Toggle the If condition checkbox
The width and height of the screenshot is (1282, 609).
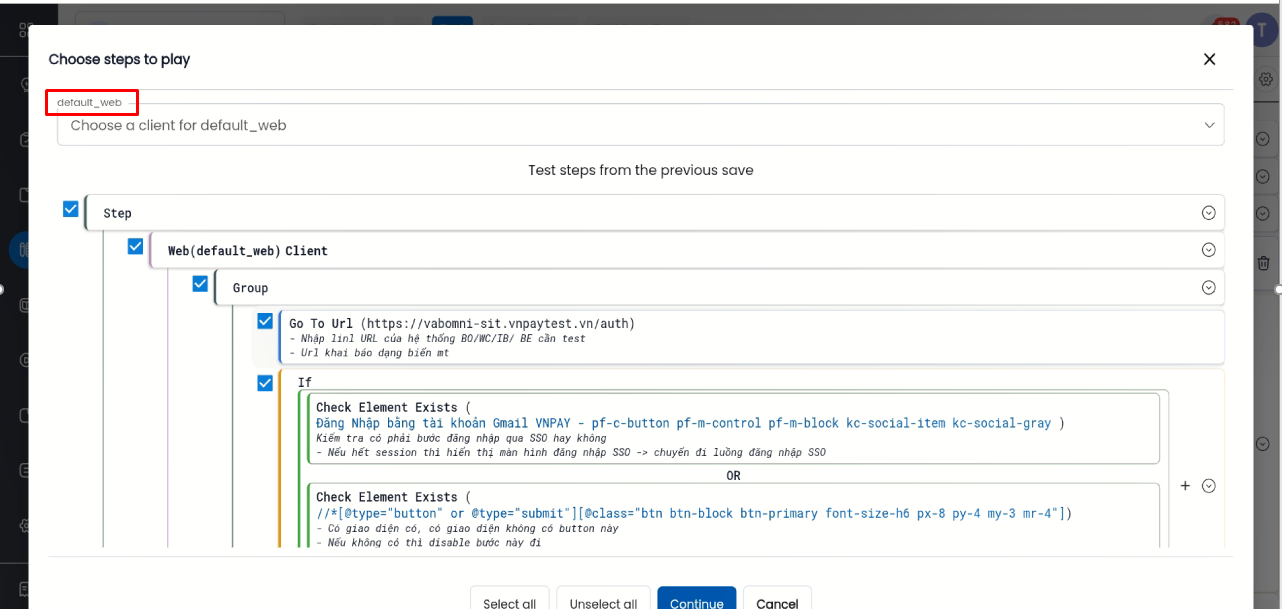[265, 382]
